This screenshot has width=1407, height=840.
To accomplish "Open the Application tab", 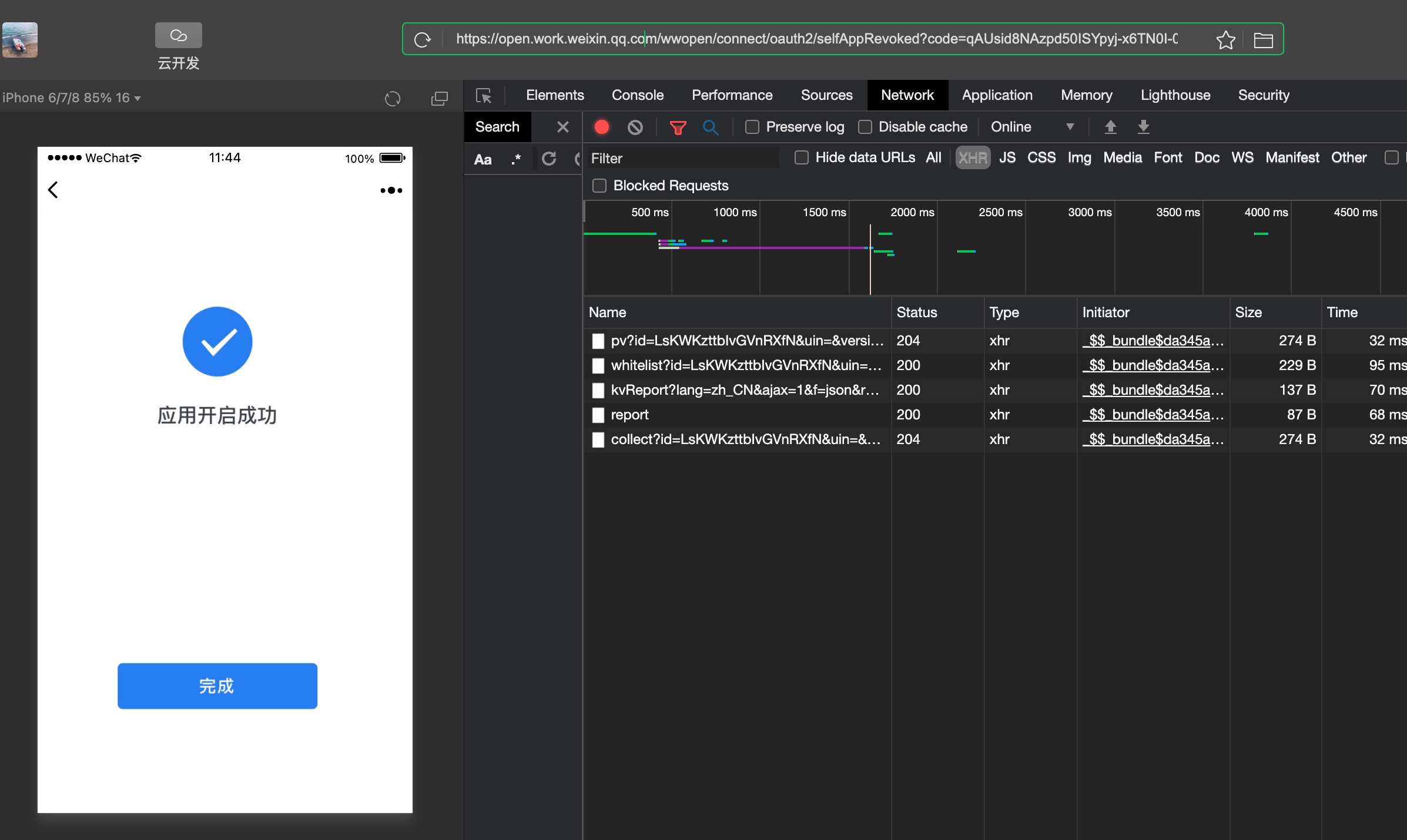I will coord(997,95).
